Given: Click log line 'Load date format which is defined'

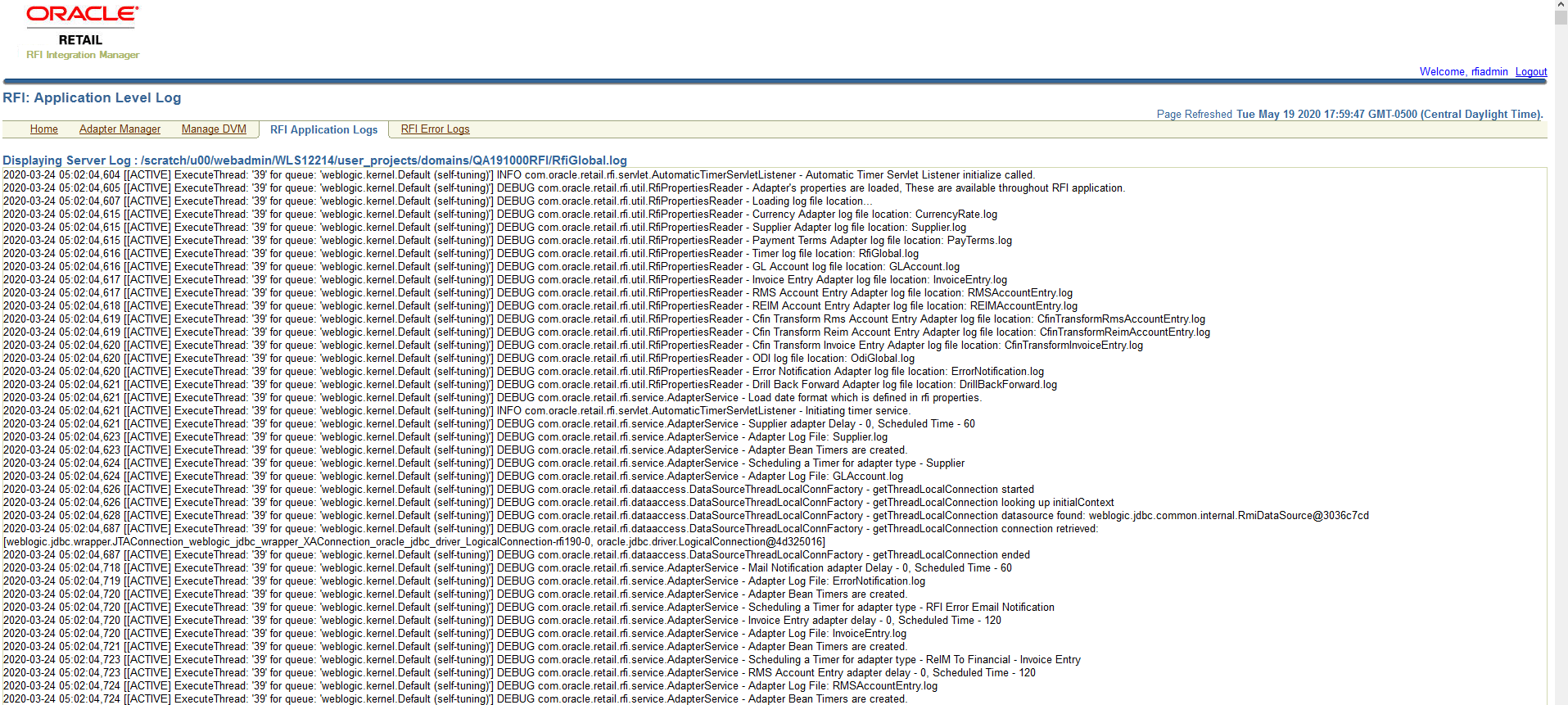Looking at the screenshot, I should (x=492, y=398).
